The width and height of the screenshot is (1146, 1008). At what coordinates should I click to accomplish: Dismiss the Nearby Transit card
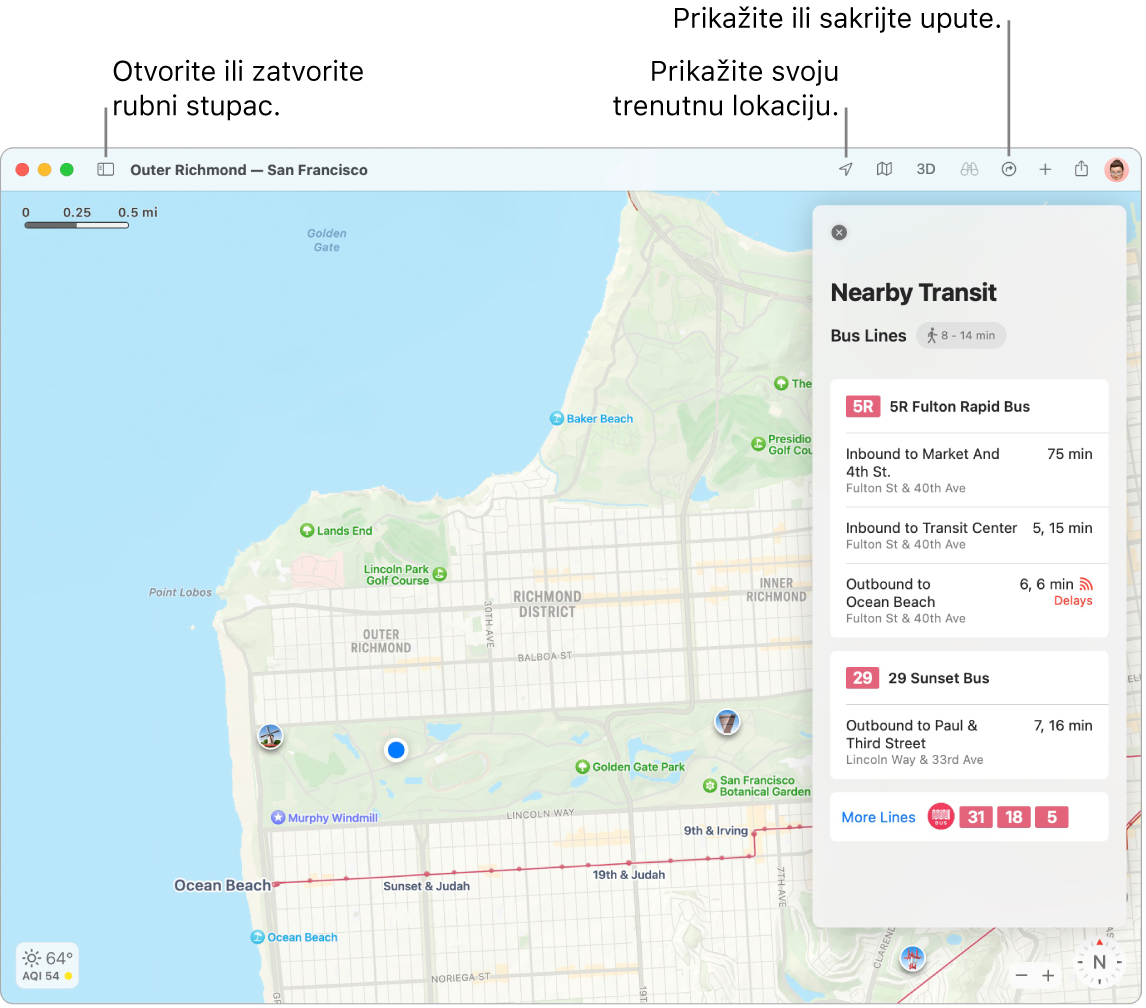pyautogui.click(x=838, y=232)
